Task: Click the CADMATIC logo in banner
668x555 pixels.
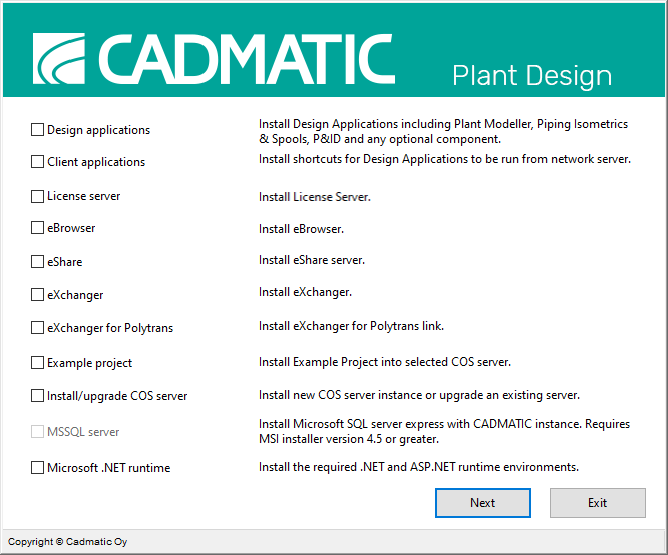Action: (x=213, y=58)
